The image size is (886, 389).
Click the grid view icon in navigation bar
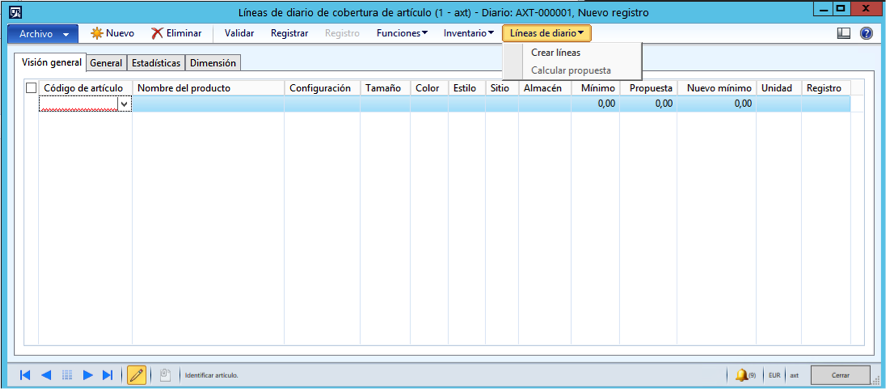(x=67, y=375)
